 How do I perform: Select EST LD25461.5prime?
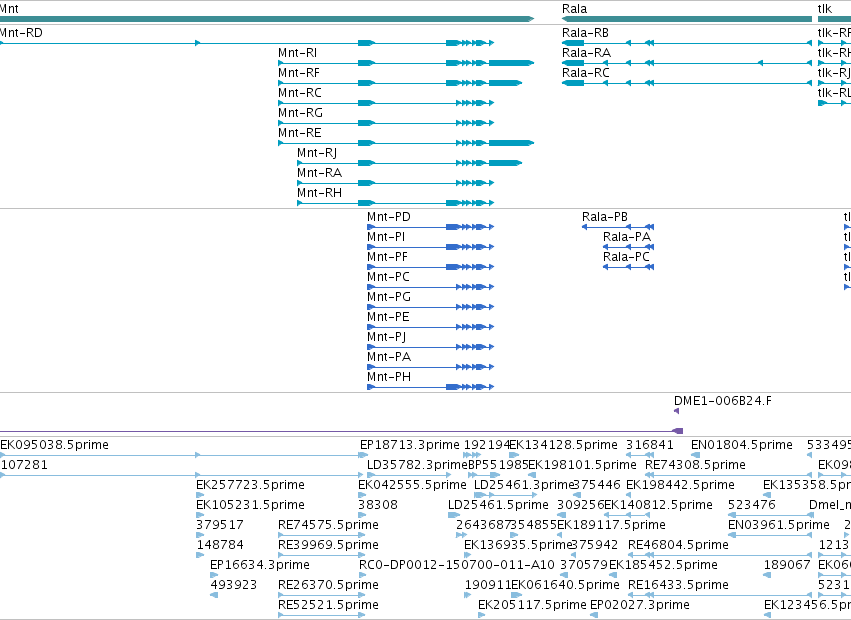498,505
